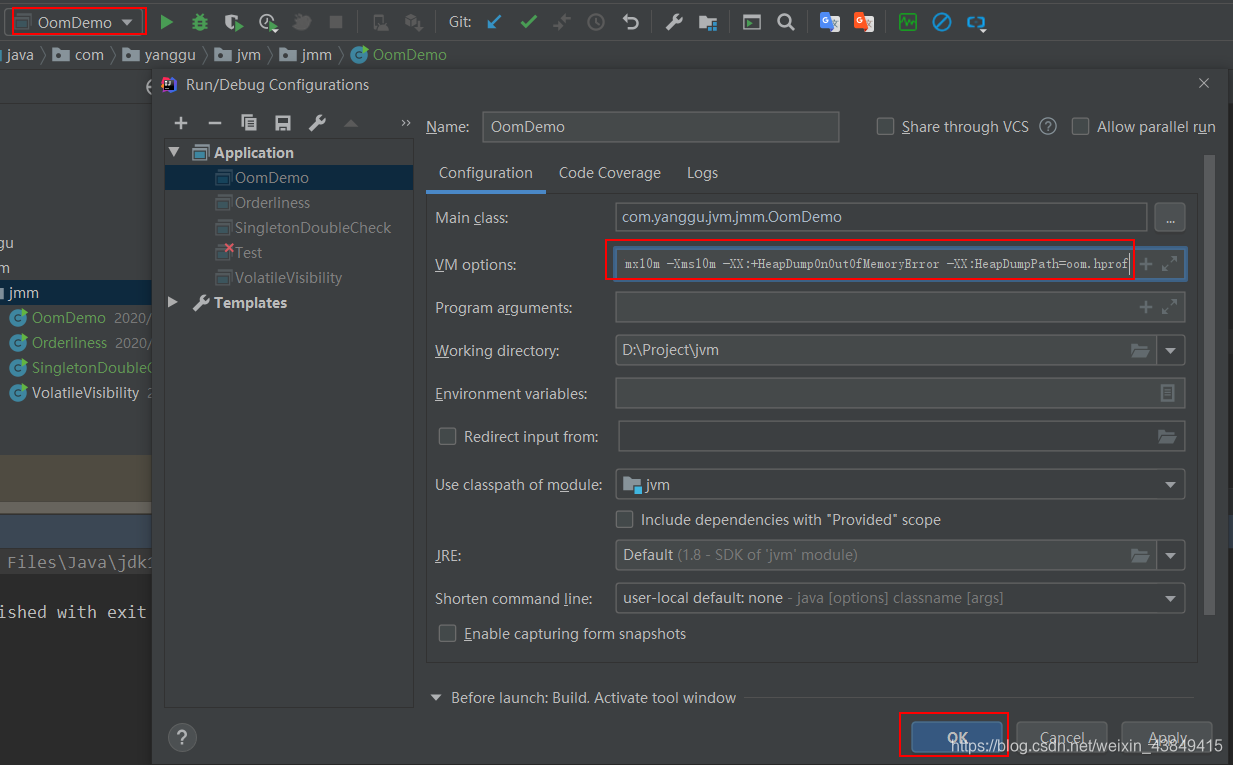Start Debug with the green bug icon

point(200,22)
